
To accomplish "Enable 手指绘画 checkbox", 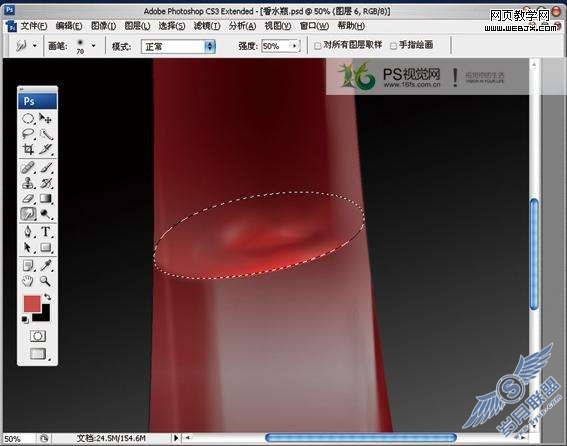I will pyautogui.click(x=393, y=46).
